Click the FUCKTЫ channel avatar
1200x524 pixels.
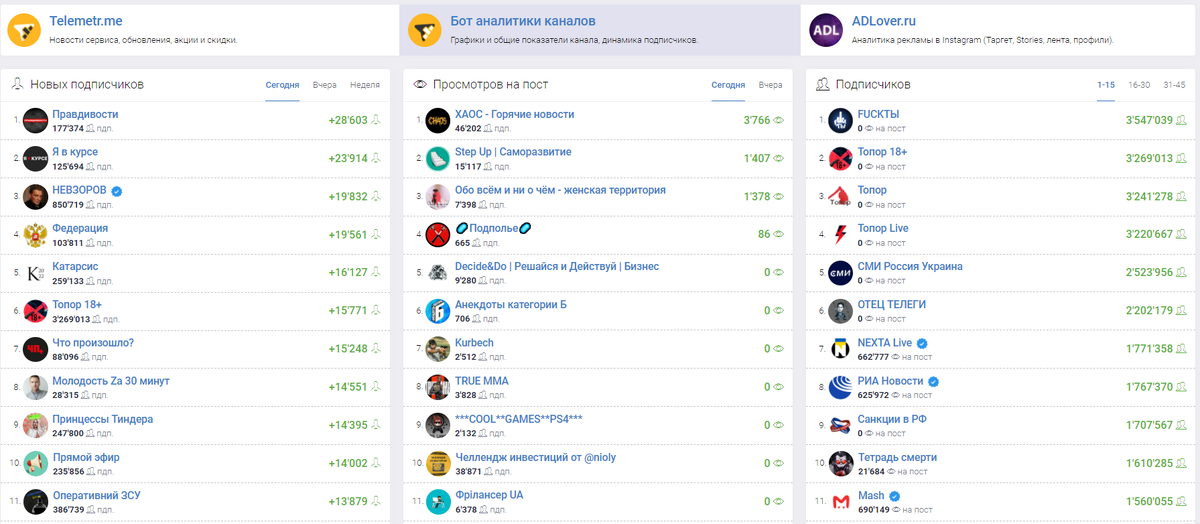coord(841,121)
